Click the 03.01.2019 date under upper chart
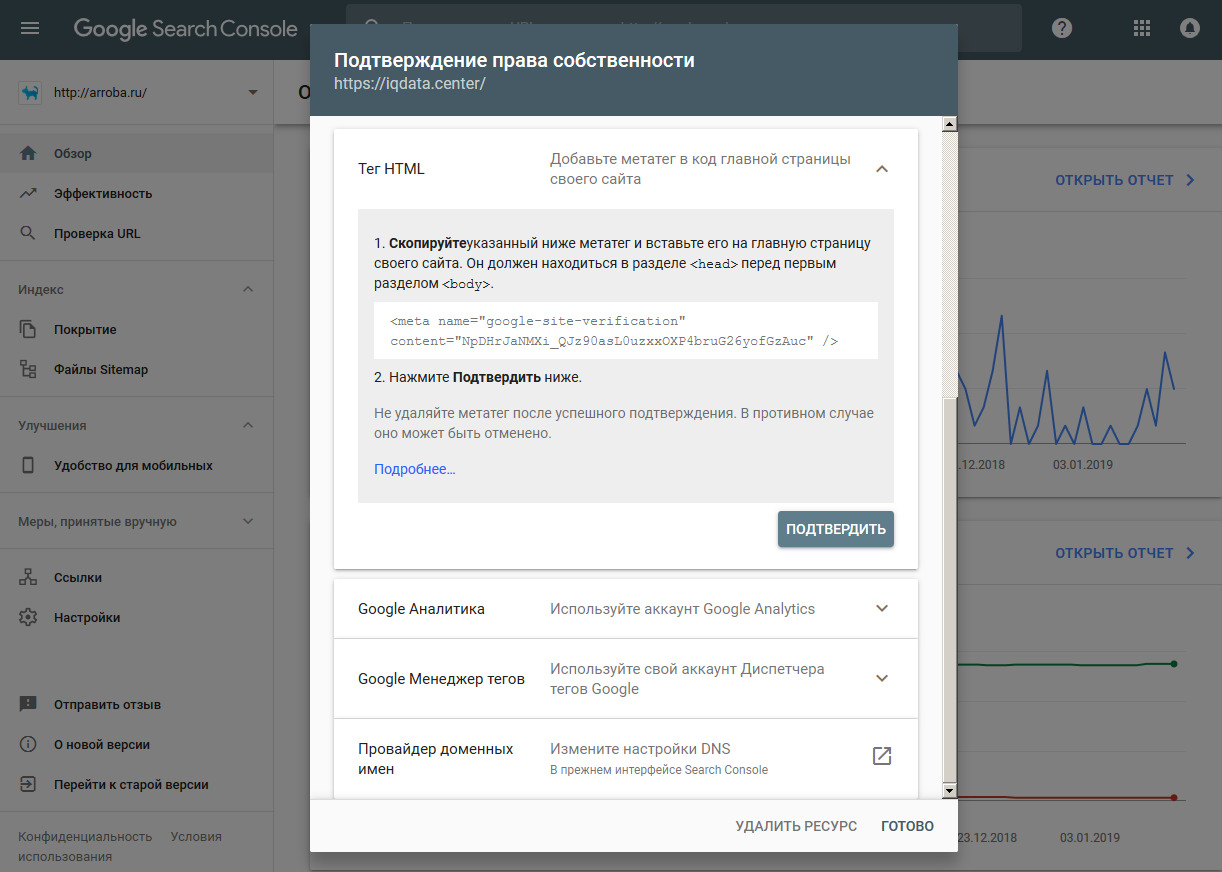The height and width of the screenshot is (872, 1222). (1082, 464)
